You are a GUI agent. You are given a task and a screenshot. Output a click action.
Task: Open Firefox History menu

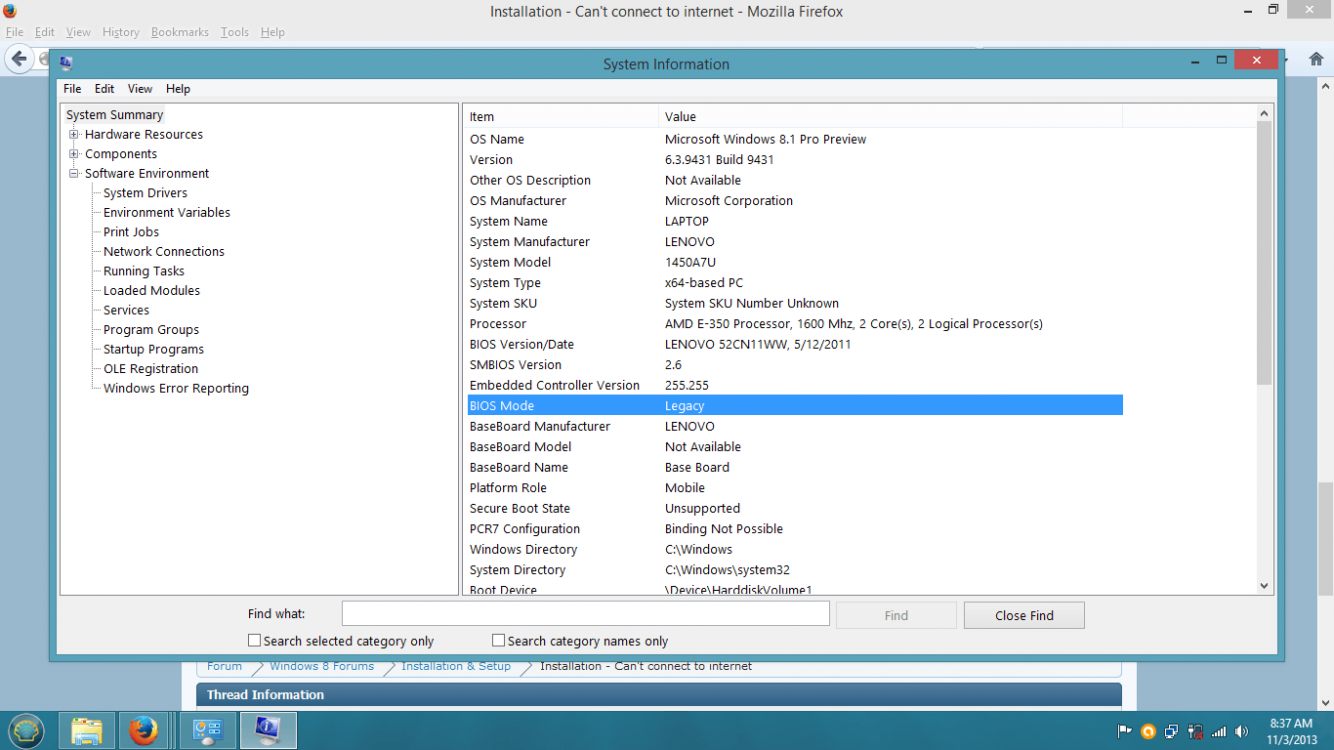tap(121, 32)
